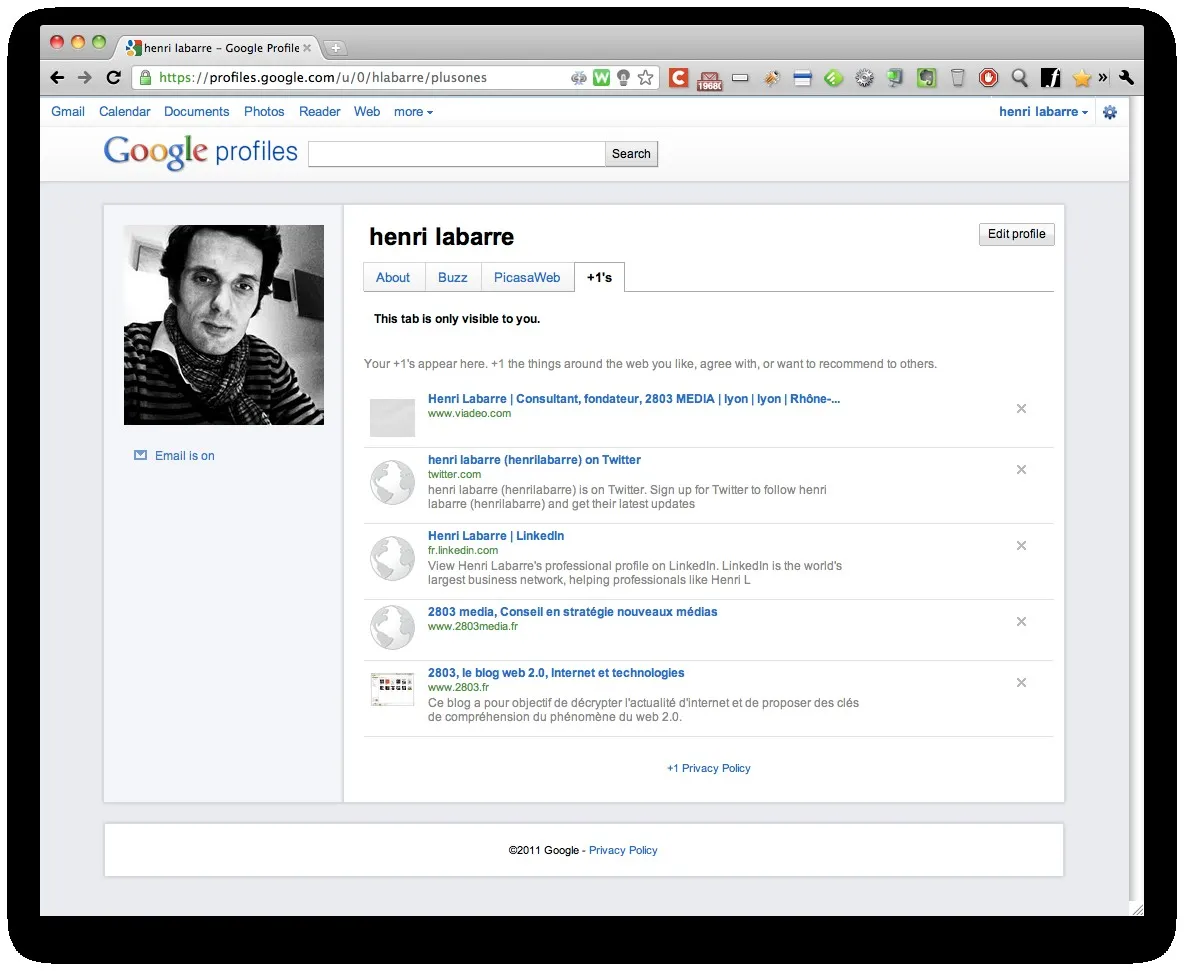Image resolution: width=1184 pixels, height=971 pixels.
Task: Open Reader from the top bar
Action: pyautogui.click(x=319, y=112)
